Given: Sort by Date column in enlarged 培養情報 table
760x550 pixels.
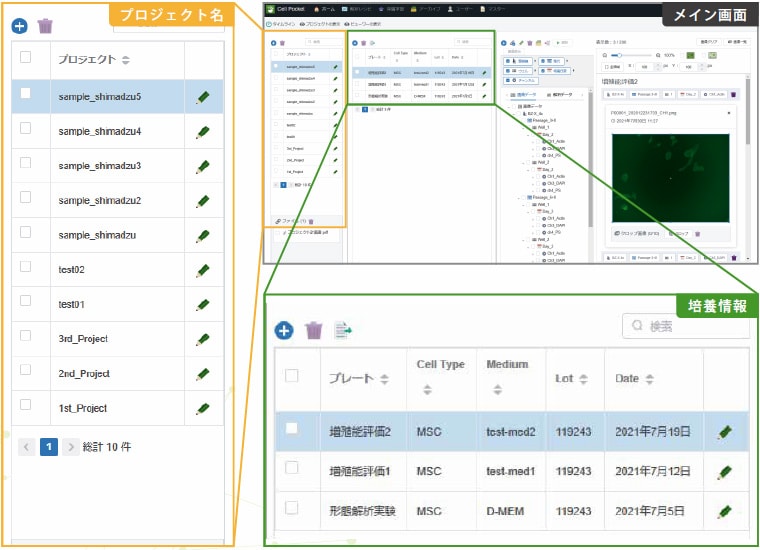Looking at the screenshot, I should click(649, 379).
